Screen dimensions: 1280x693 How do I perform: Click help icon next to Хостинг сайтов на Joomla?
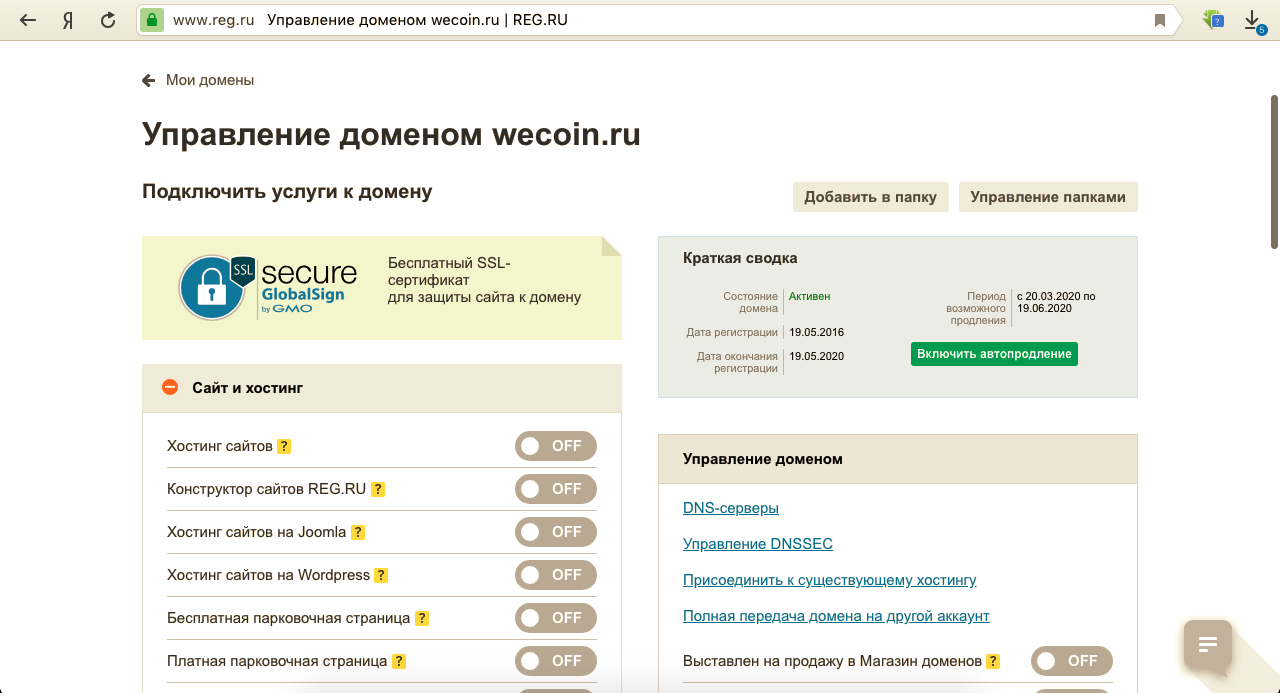tap(358, 532)
